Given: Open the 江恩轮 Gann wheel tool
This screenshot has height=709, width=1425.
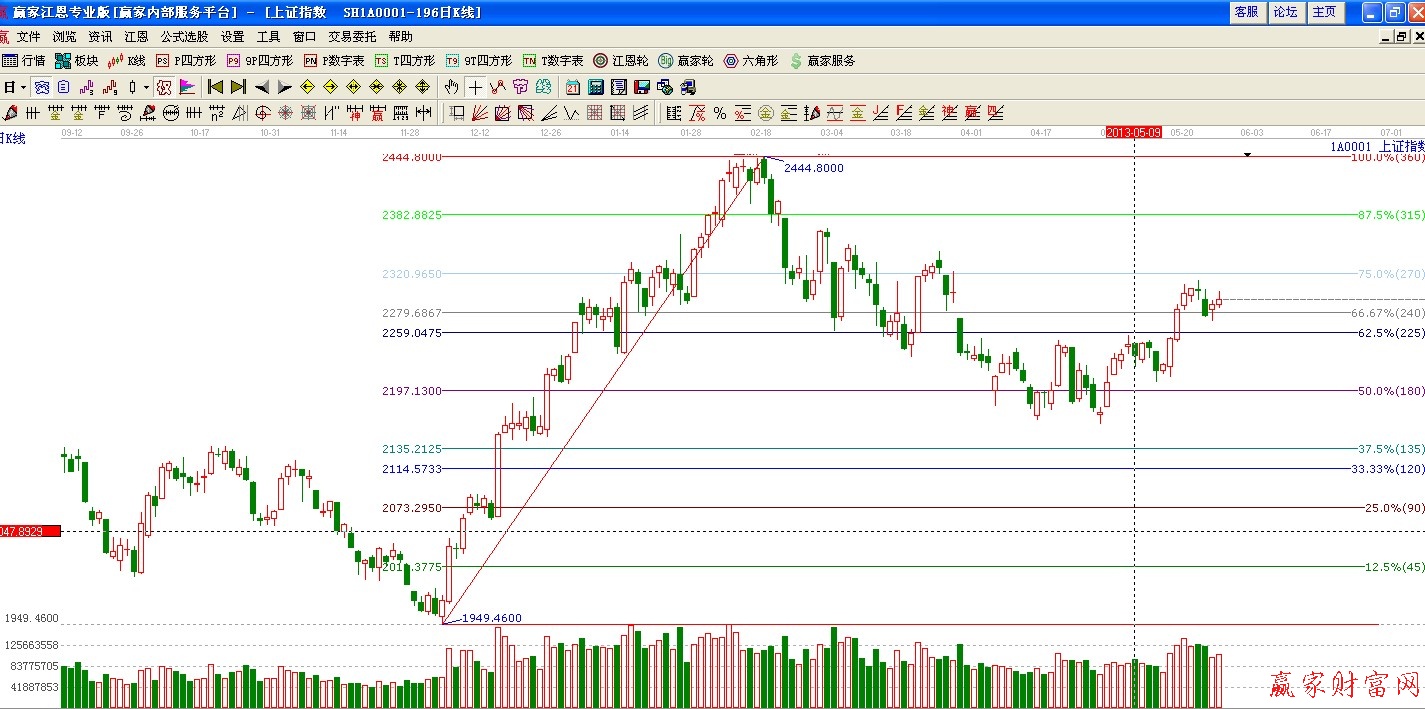Looking at the screenshot, I should (x=620, y=61).
